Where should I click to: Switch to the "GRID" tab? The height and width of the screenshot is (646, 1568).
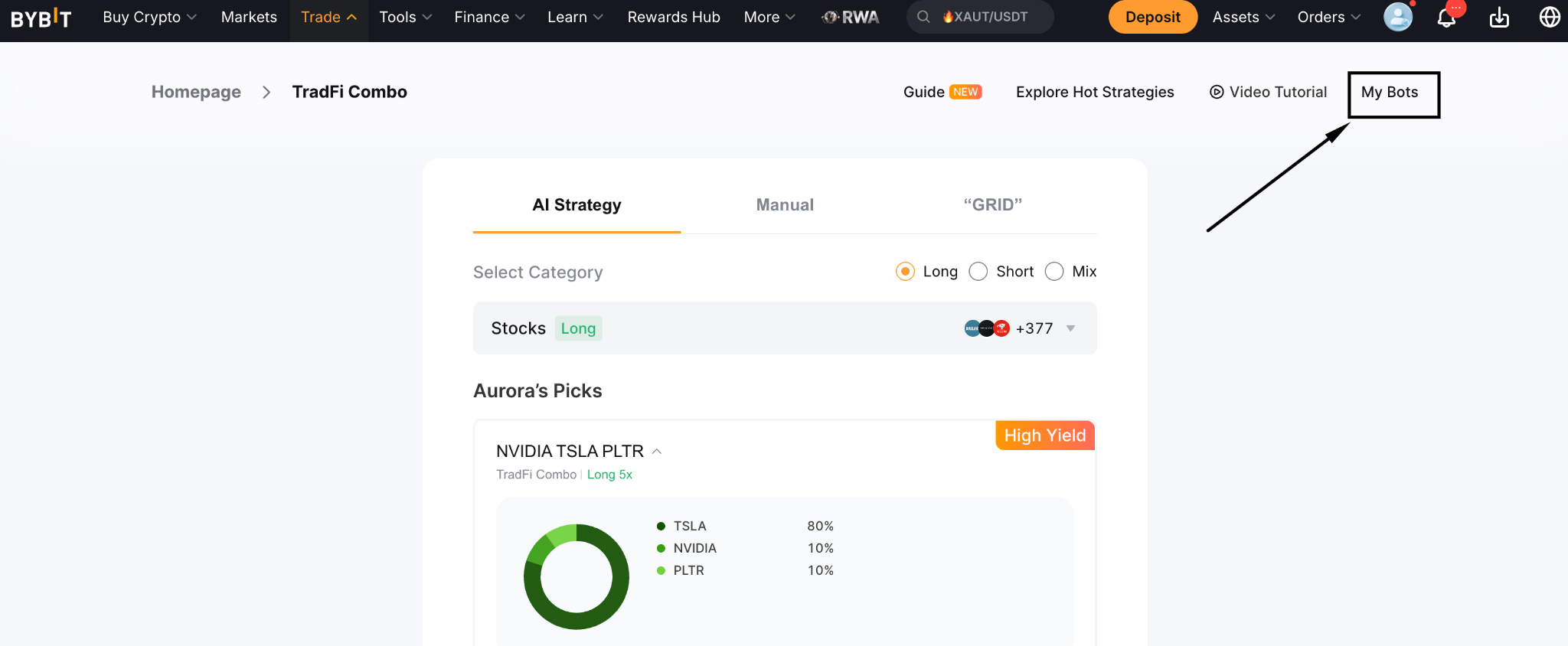click(x=993, y=205)
